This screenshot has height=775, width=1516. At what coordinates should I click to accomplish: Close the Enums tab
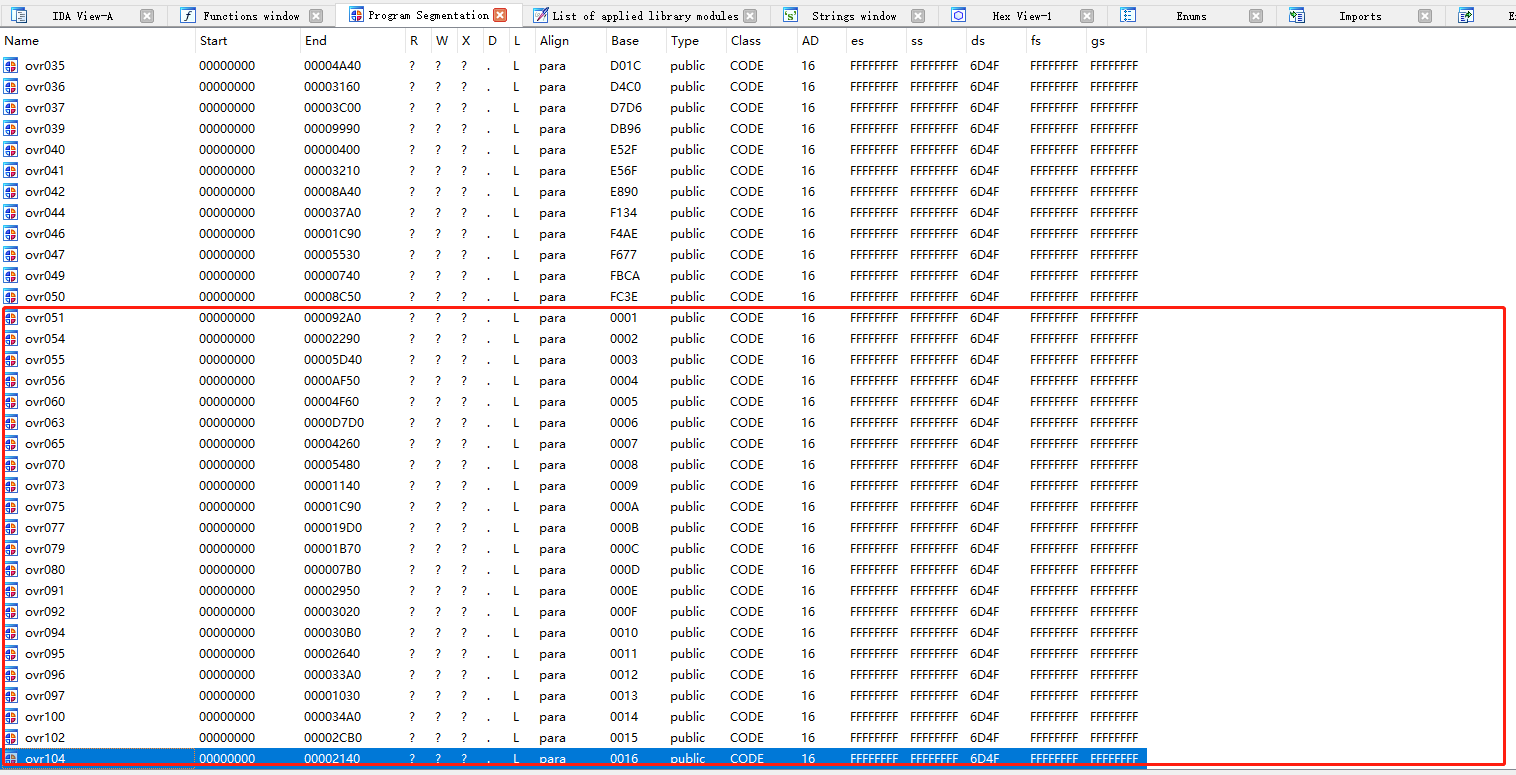coord(1257,16)
